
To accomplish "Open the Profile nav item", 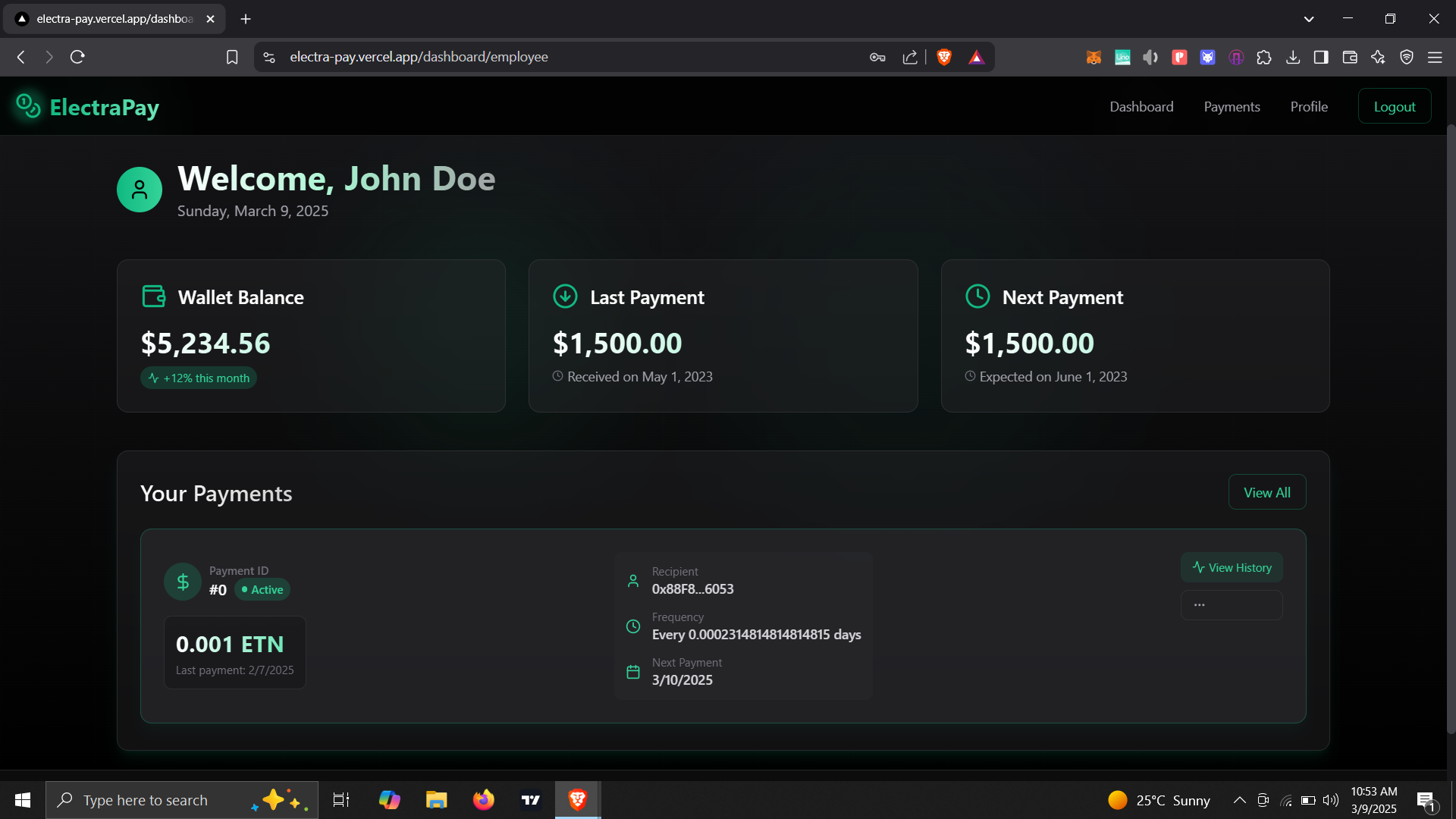I will [1309, 106].
